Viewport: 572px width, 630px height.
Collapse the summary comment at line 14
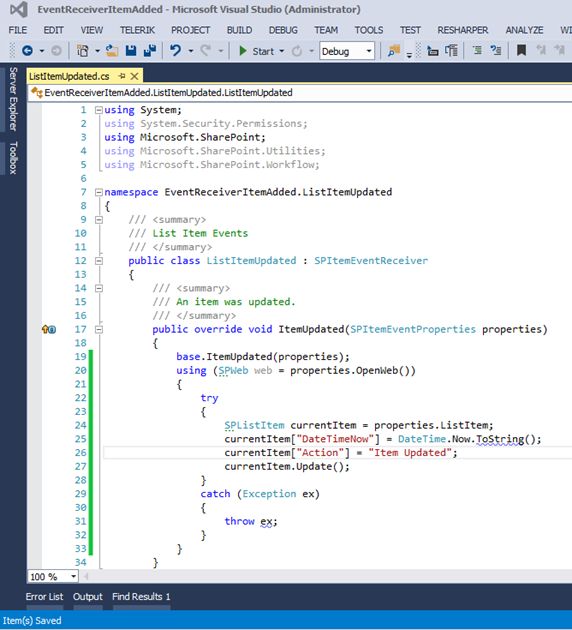click(x=99, y=288)
